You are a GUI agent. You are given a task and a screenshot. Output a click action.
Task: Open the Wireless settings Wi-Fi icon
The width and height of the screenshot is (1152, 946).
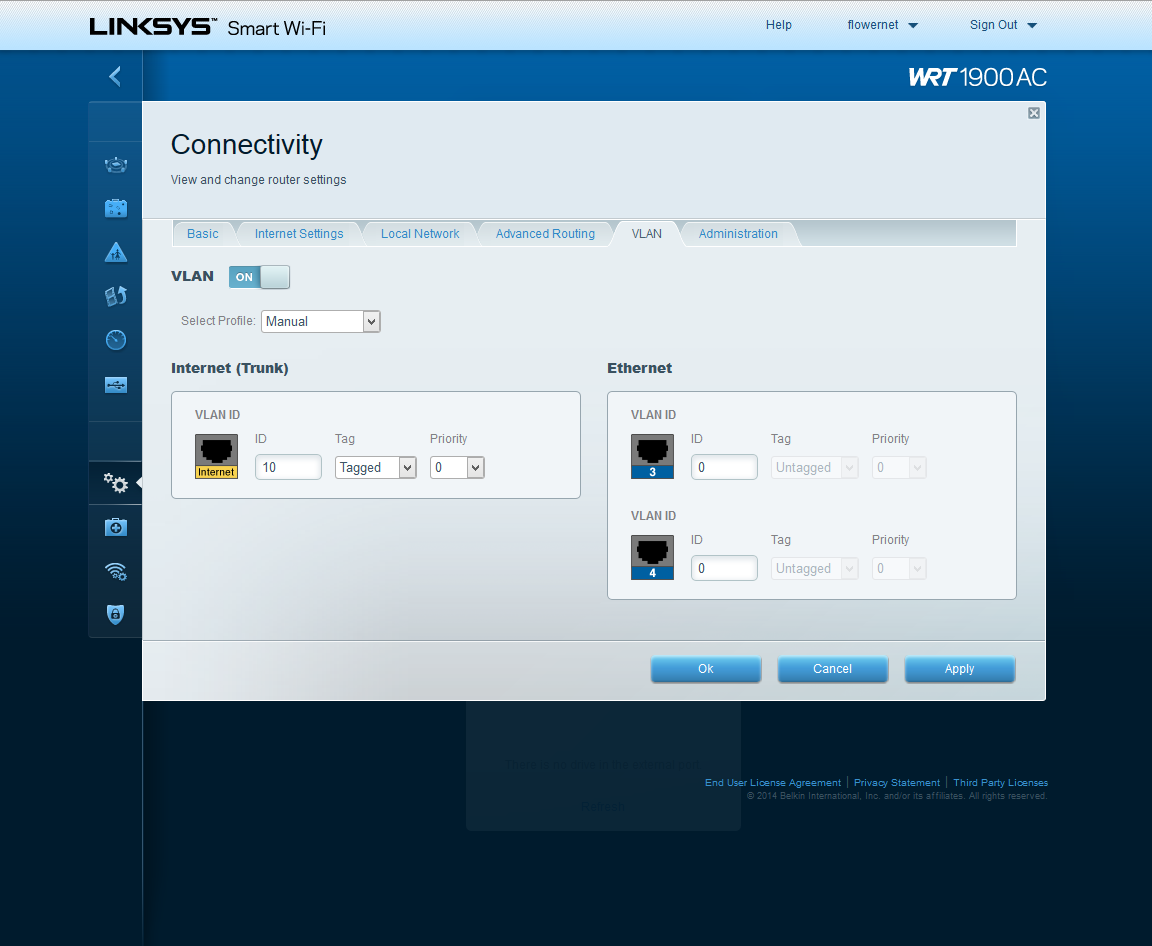pyautogui.click(x=116, y=571)
